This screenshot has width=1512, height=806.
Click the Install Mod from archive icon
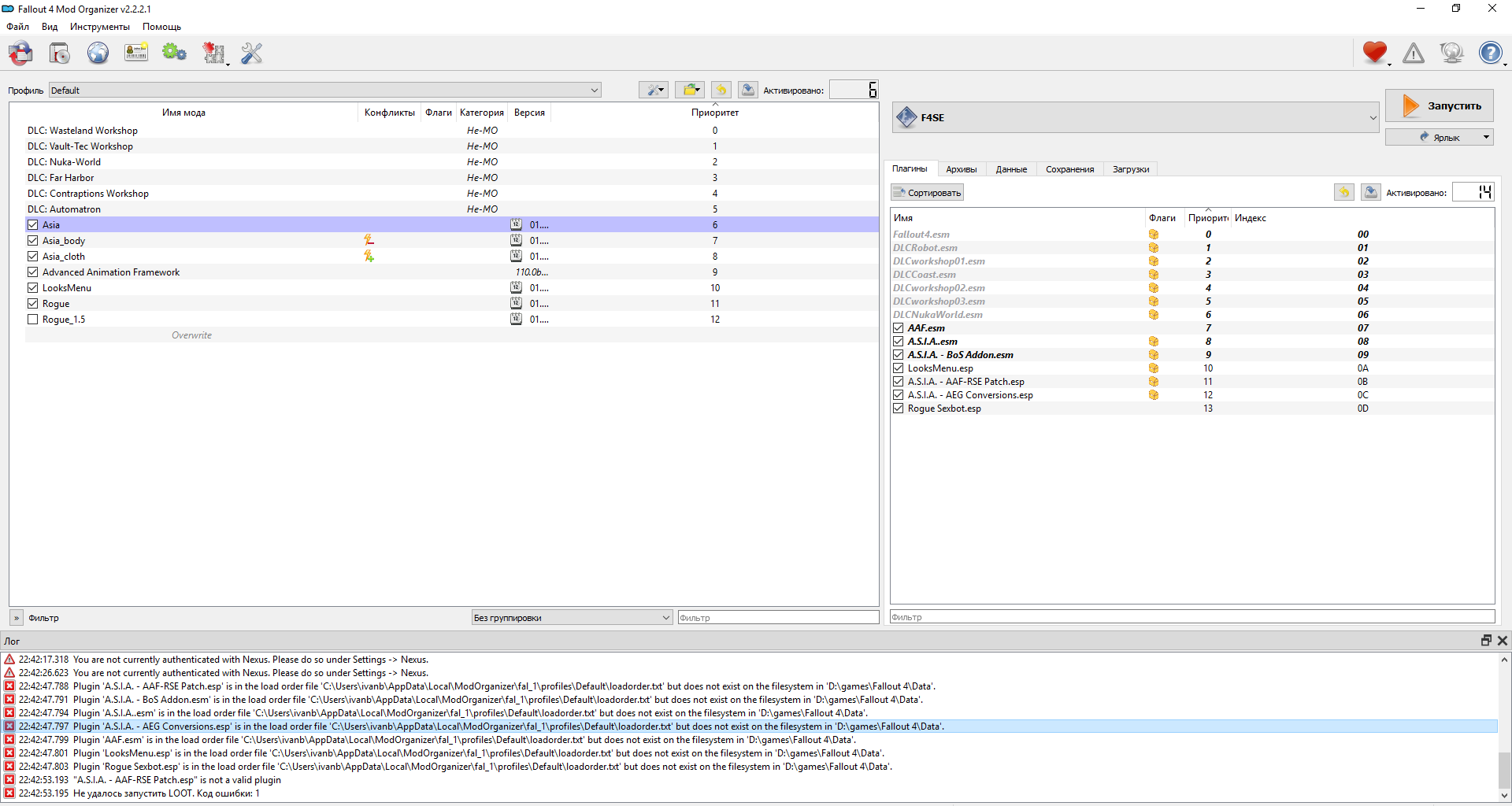pyautogui.click(x=59, y=54)
